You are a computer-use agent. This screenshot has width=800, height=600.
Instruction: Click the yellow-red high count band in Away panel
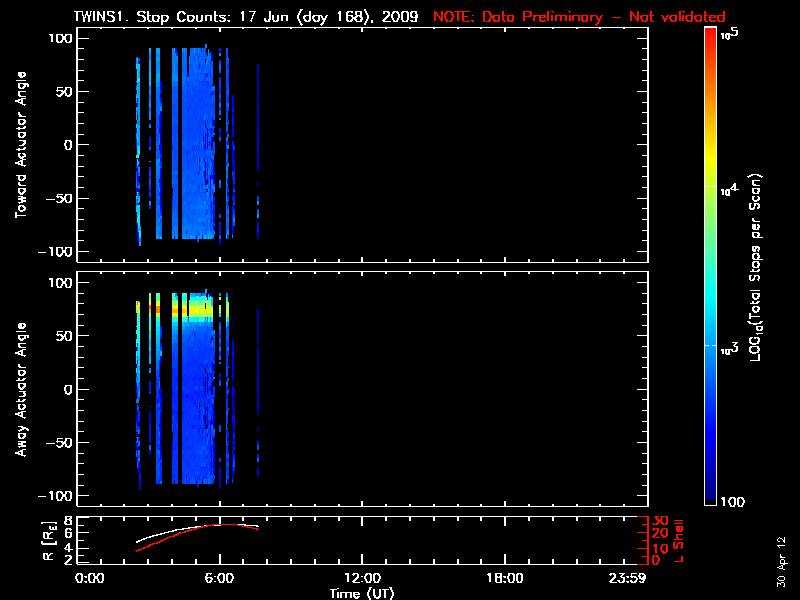[x=195, y=310]
